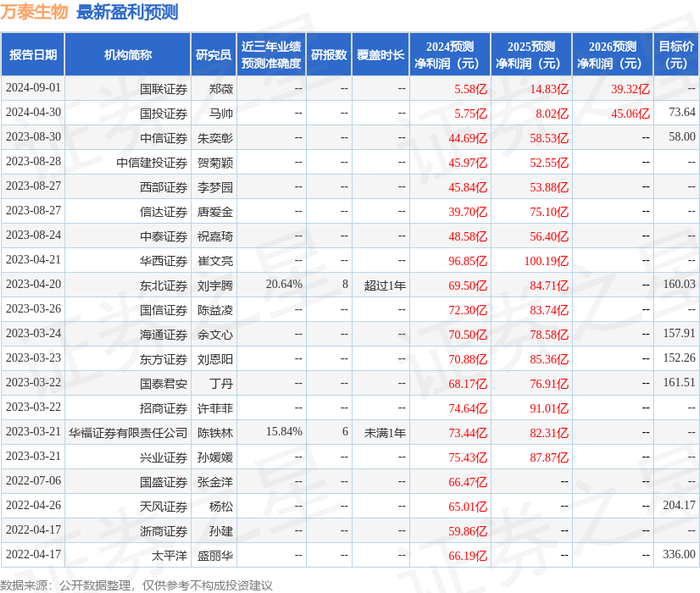Click analyst name 贺菊颖
The height and width of the screenshot is (593, 700).
pyautogui.click(x=215, y=163)
